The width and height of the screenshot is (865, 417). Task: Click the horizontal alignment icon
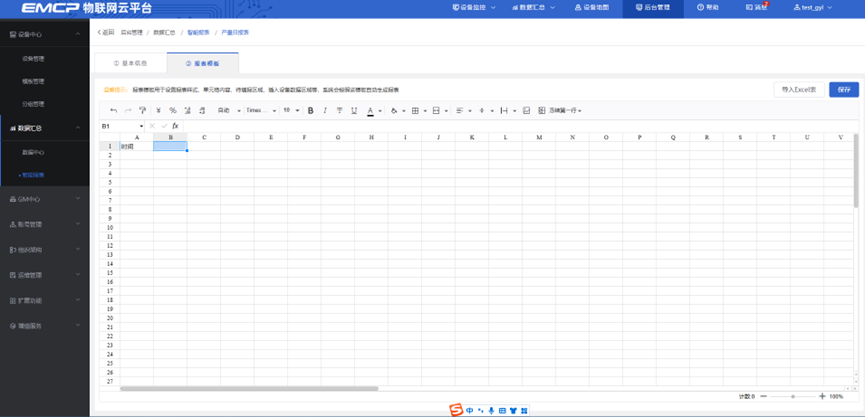(460, 110)
